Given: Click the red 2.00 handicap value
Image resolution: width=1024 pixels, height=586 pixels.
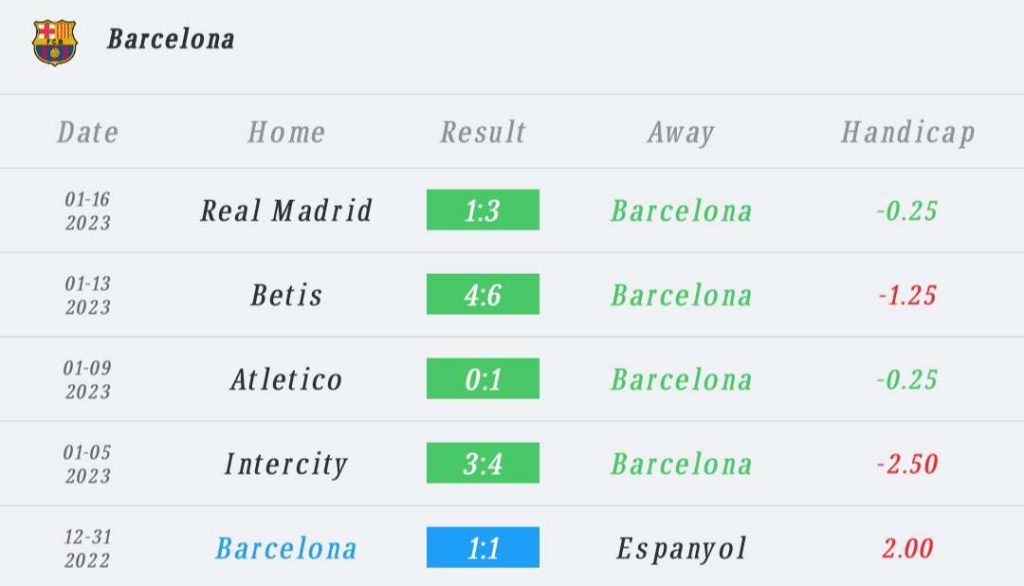Looking at the screenshot, I should 908,548.
